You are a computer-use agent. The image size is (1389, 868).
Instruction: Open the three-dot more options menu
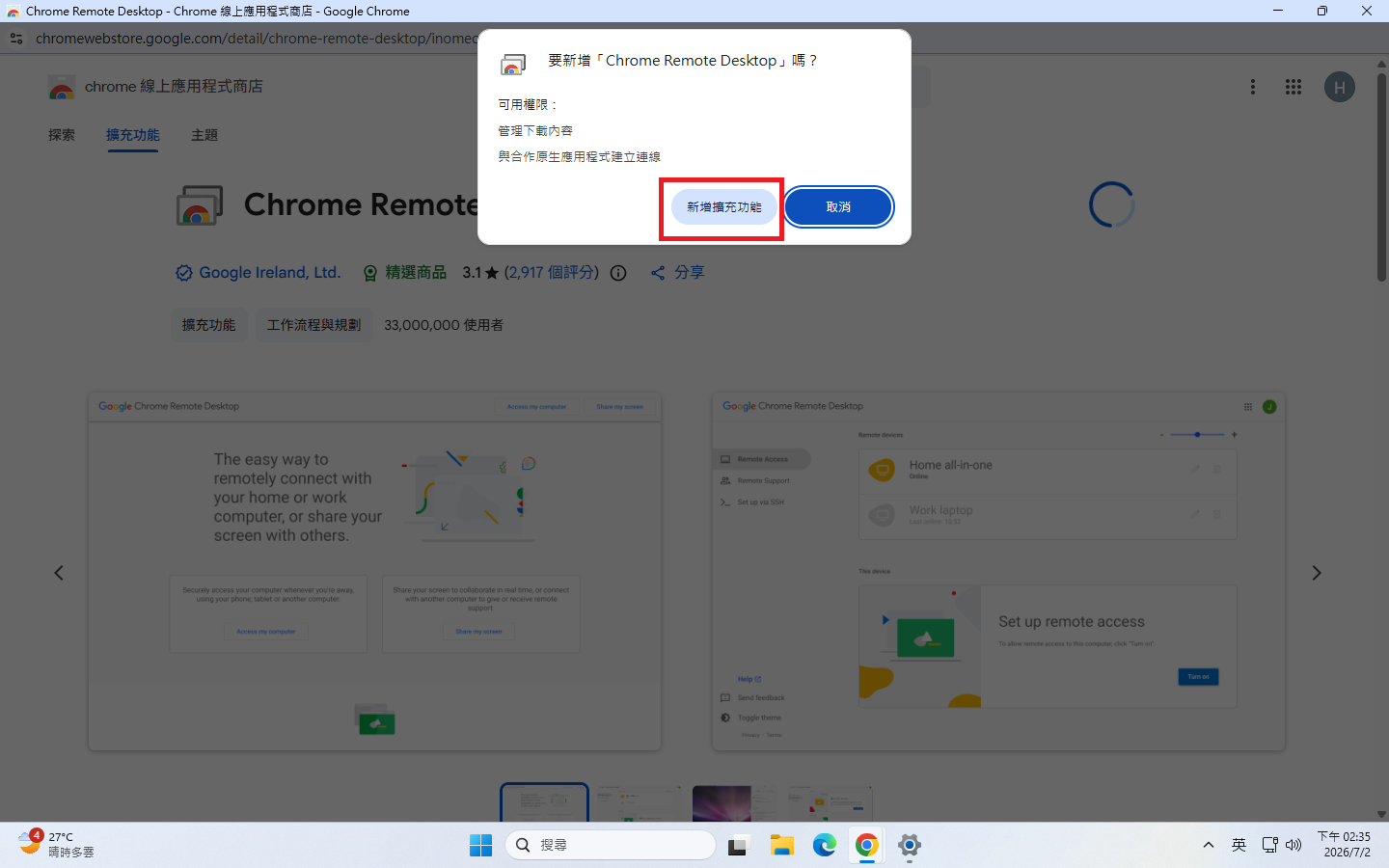pyautogui.click(x=1253, y=87)
